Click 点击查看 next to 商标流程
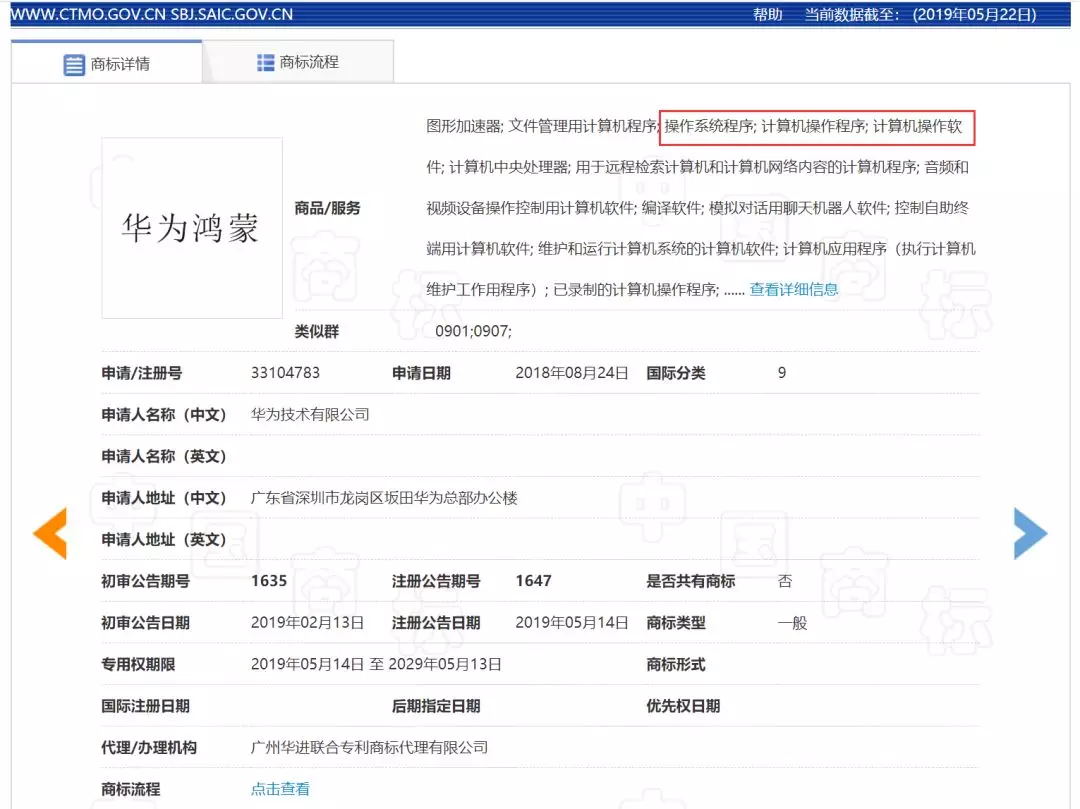This screenshot has height=809, width=1080. tap(278, 788)
